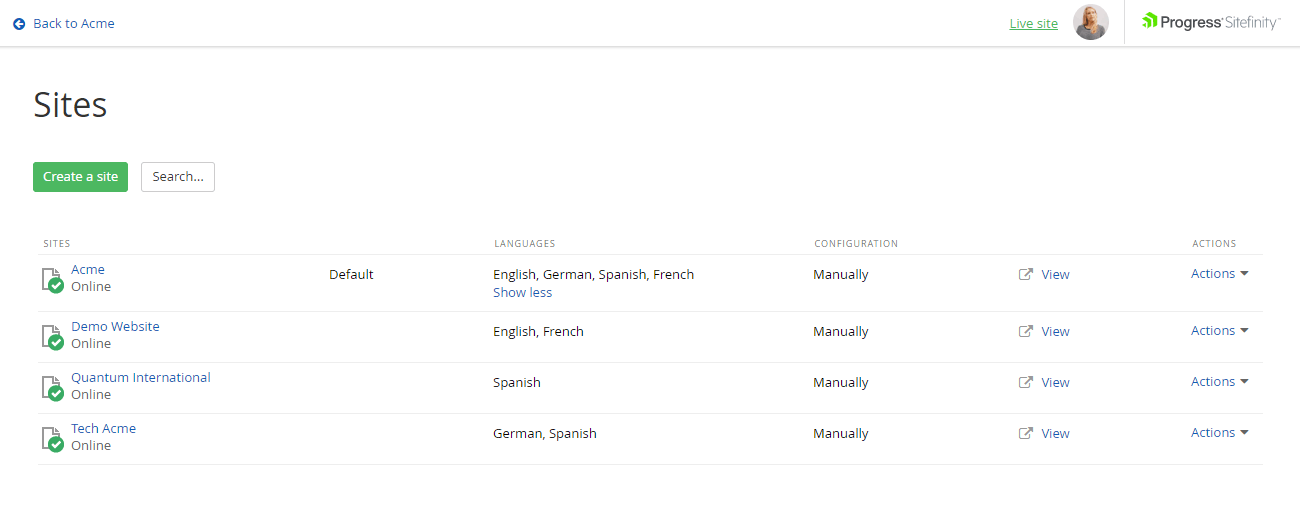Open the Actions dropdown for Quantum International
The width and height of the screenshot is (1300, 520).
click(1219, 381)
